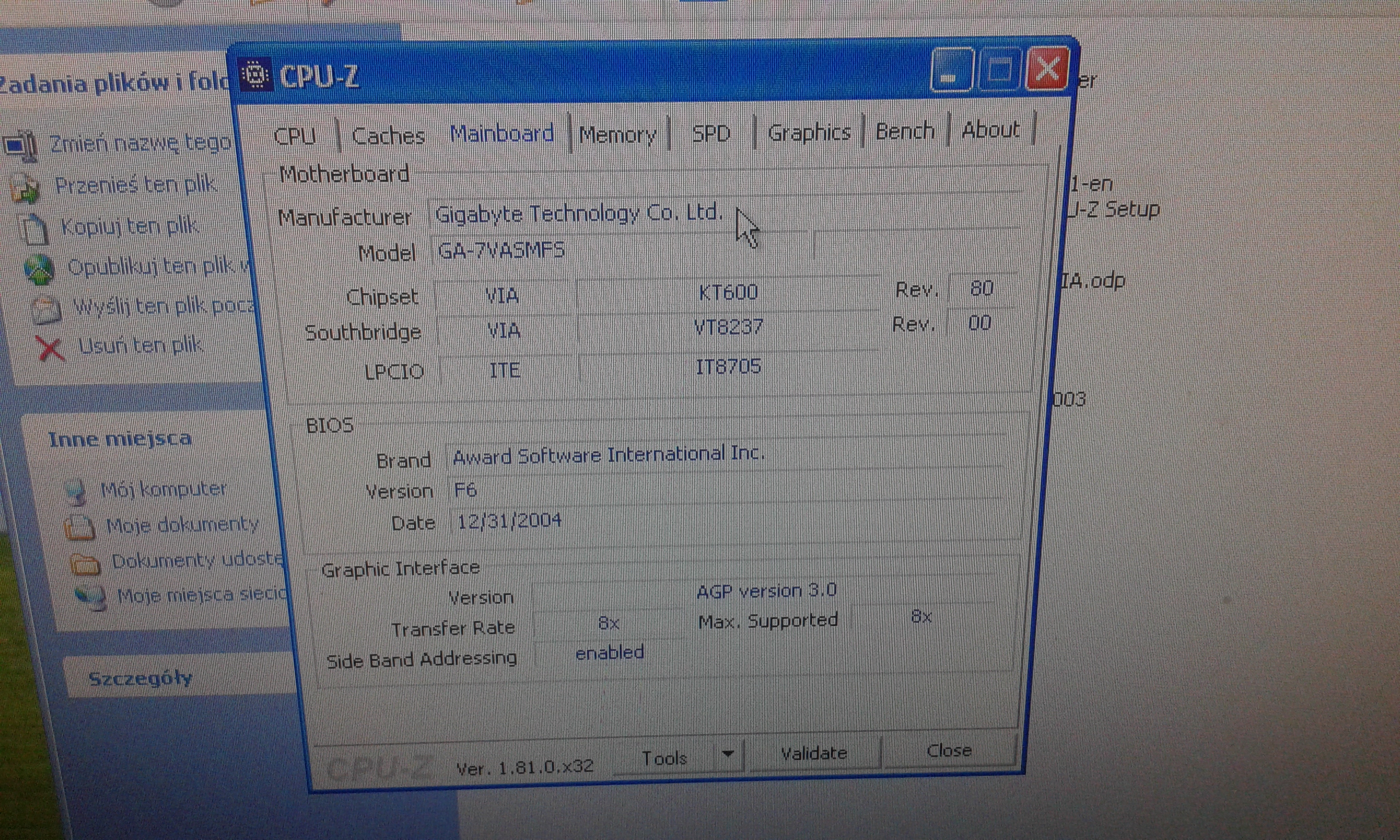This screenshot has height=840, width=1400.
Task: Expand the Tools dropdown arrow
Action: 728,754
